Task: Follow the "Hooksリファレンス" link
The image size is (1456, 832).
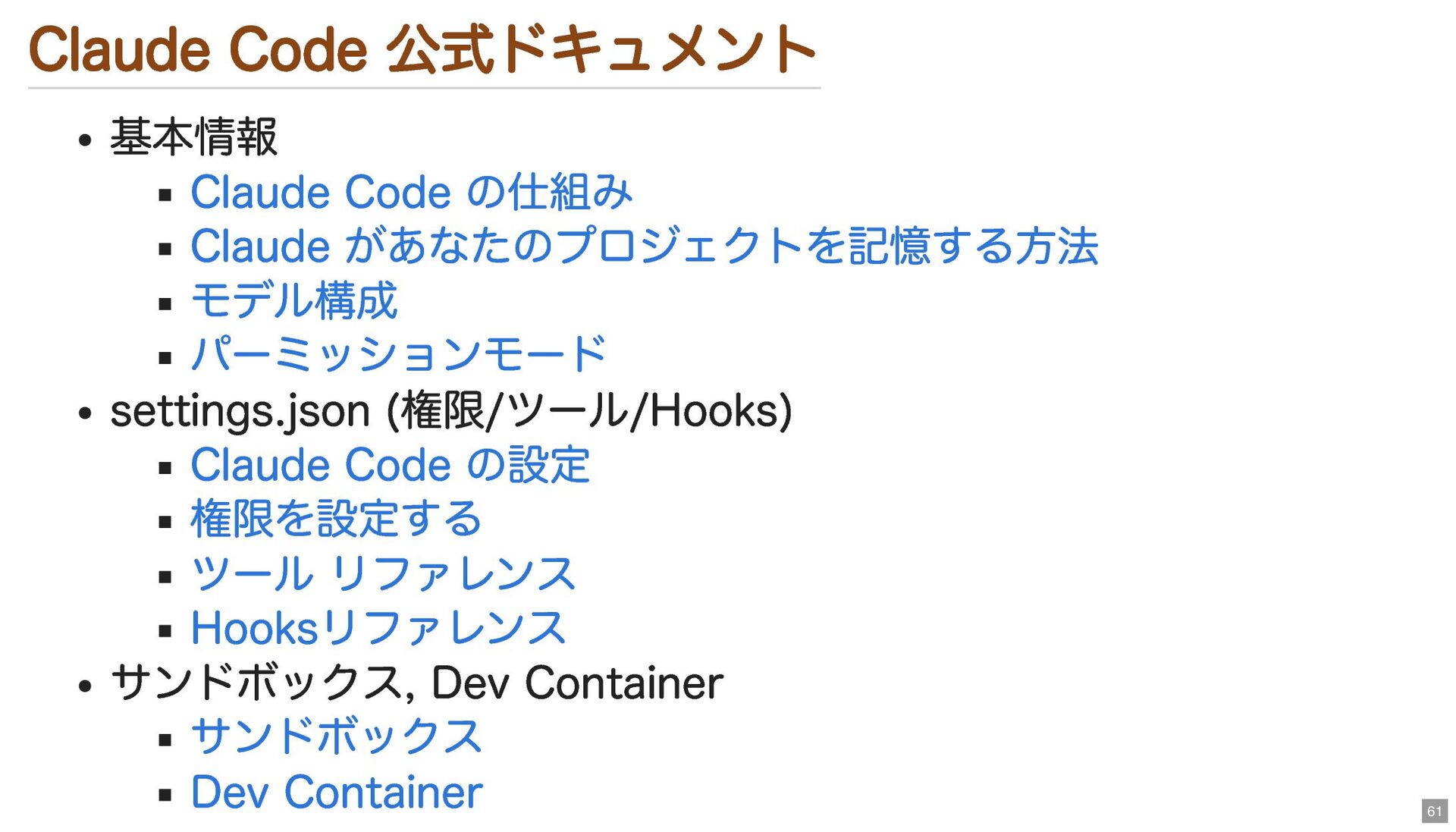Action: pos(378,629)
